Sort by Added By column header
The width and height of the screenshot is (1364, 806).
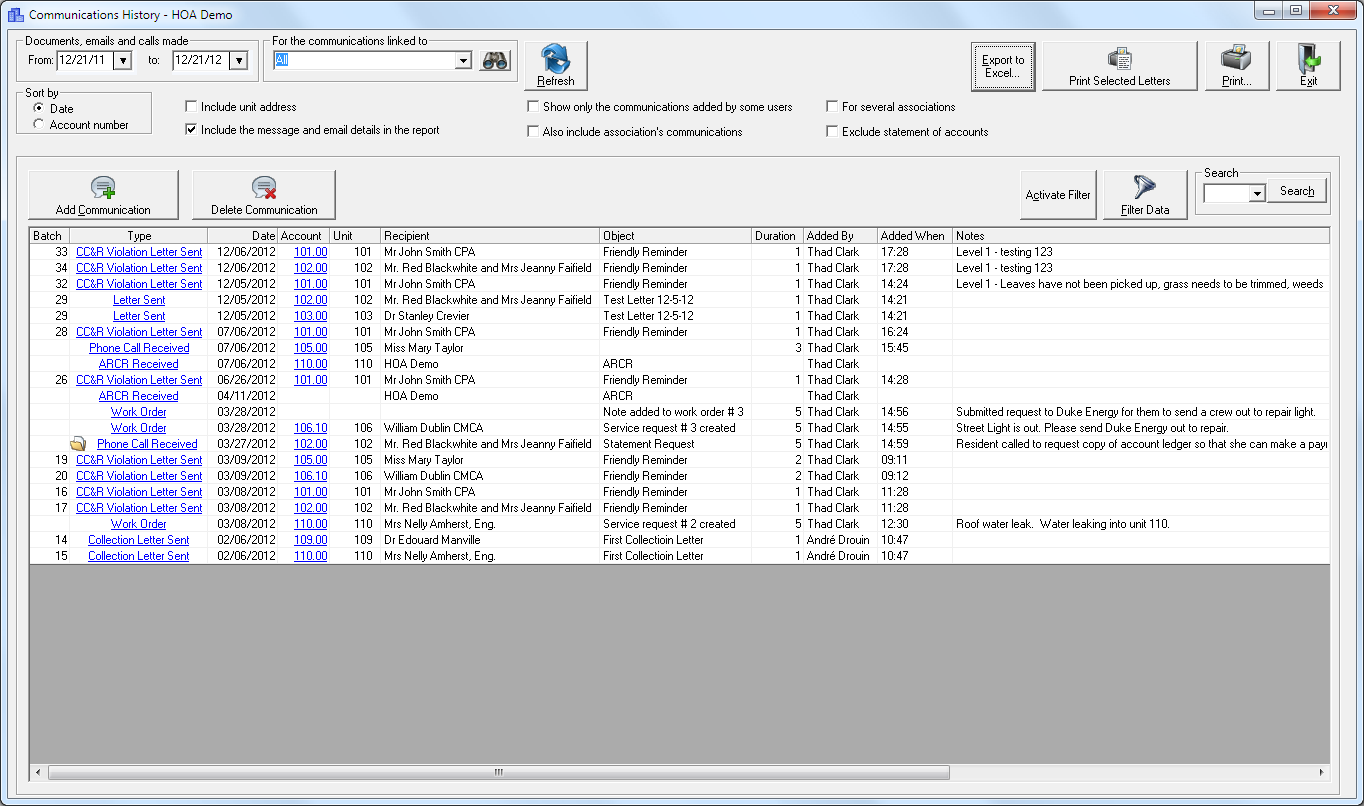[840, 236]
